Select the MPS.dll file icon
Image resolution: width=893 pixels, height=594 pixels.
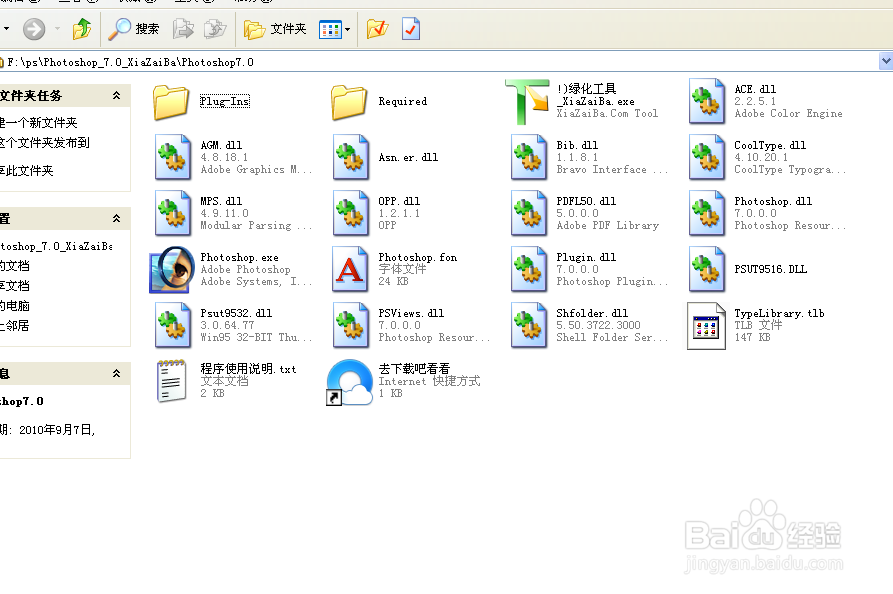(173, 213)
